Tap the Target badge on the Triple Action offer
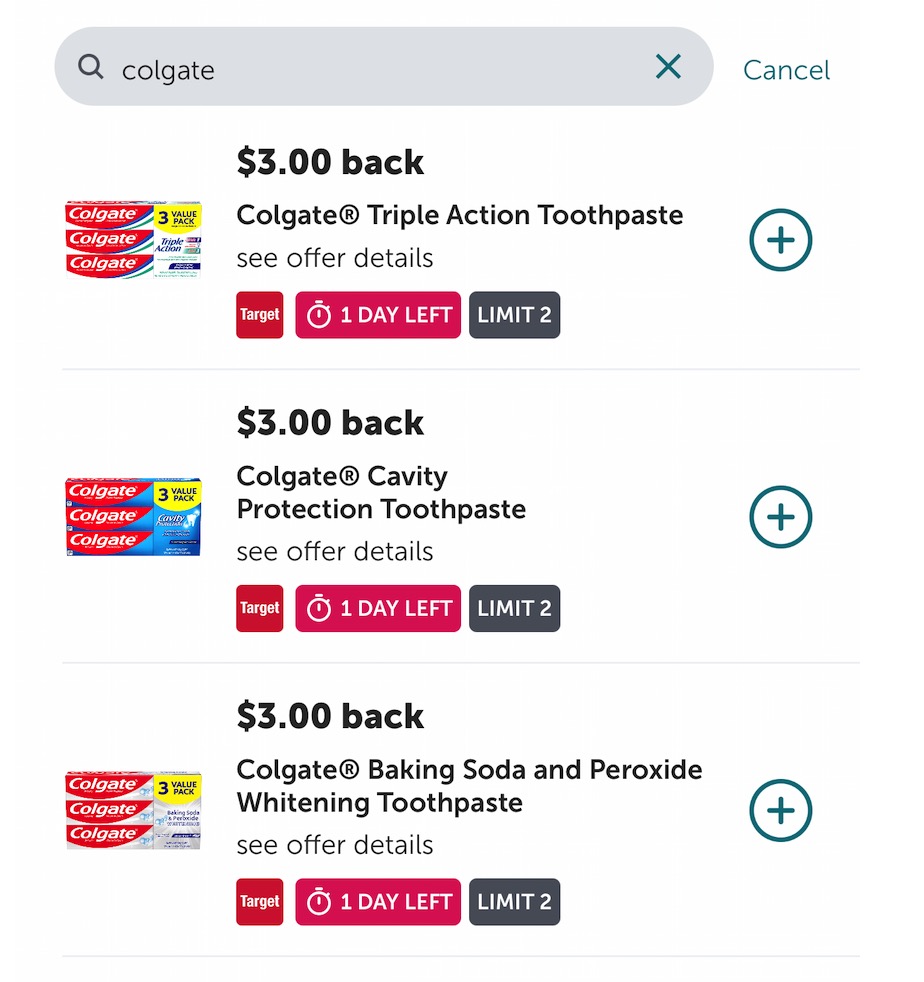The image size is (924, 982). (x=259, y=315)
